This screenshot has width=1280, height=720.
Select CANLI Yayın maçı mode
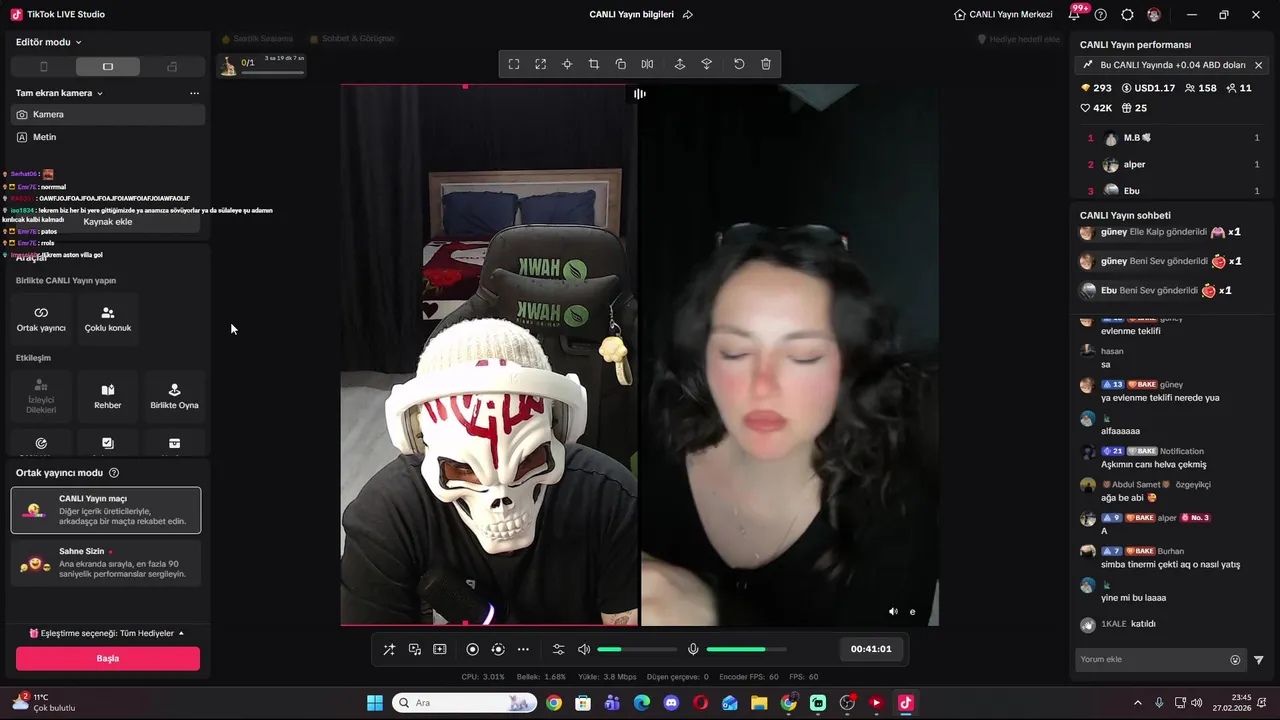[106, 510]
